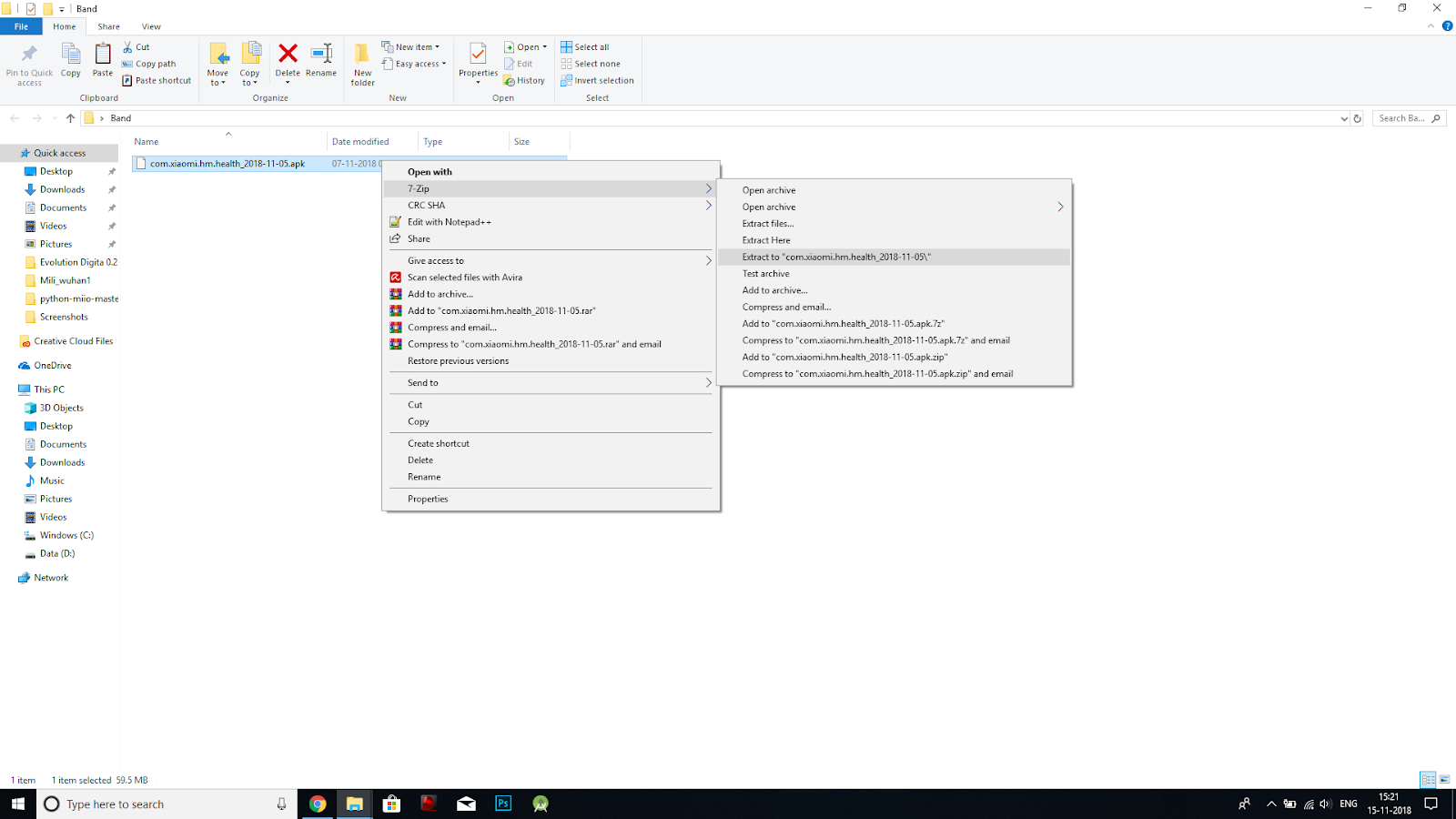The width and height of the screenshot is (1456, 819).
Task: Open the address bar history dropdown
Action: [x=1344, y=118]
